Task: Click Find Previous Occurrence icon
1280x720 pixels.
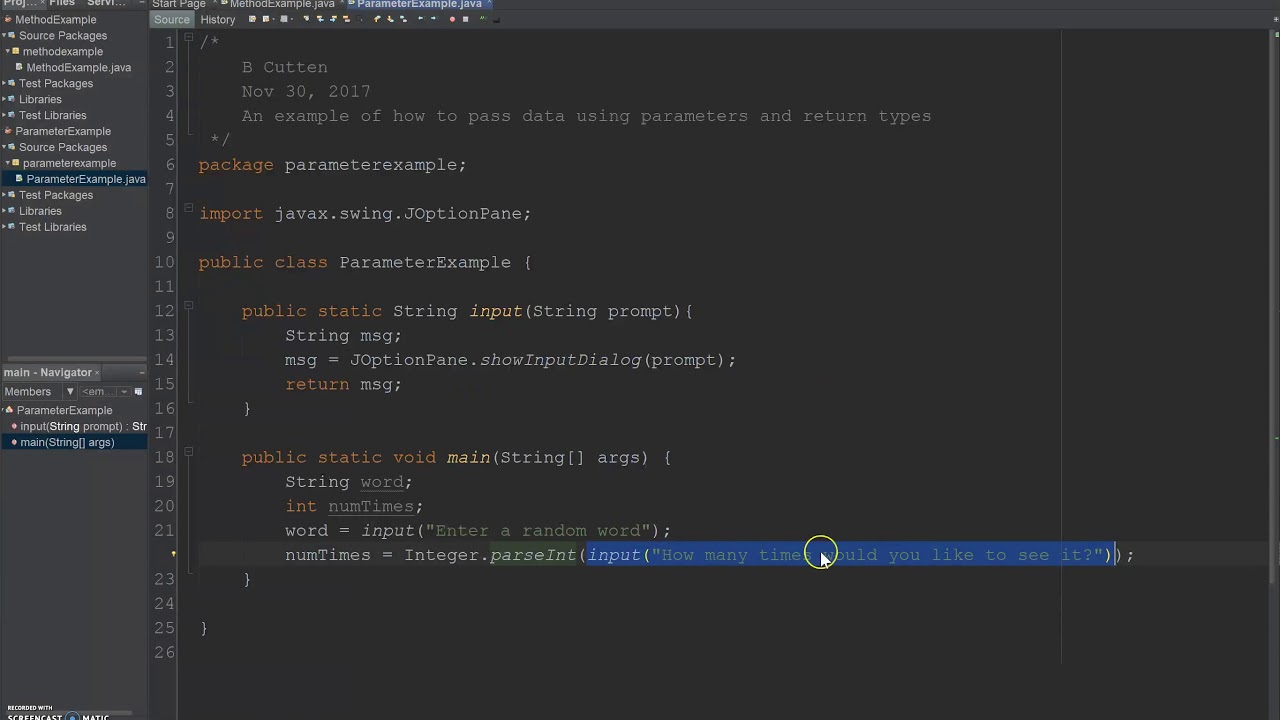Action: (x=321, y=19)
